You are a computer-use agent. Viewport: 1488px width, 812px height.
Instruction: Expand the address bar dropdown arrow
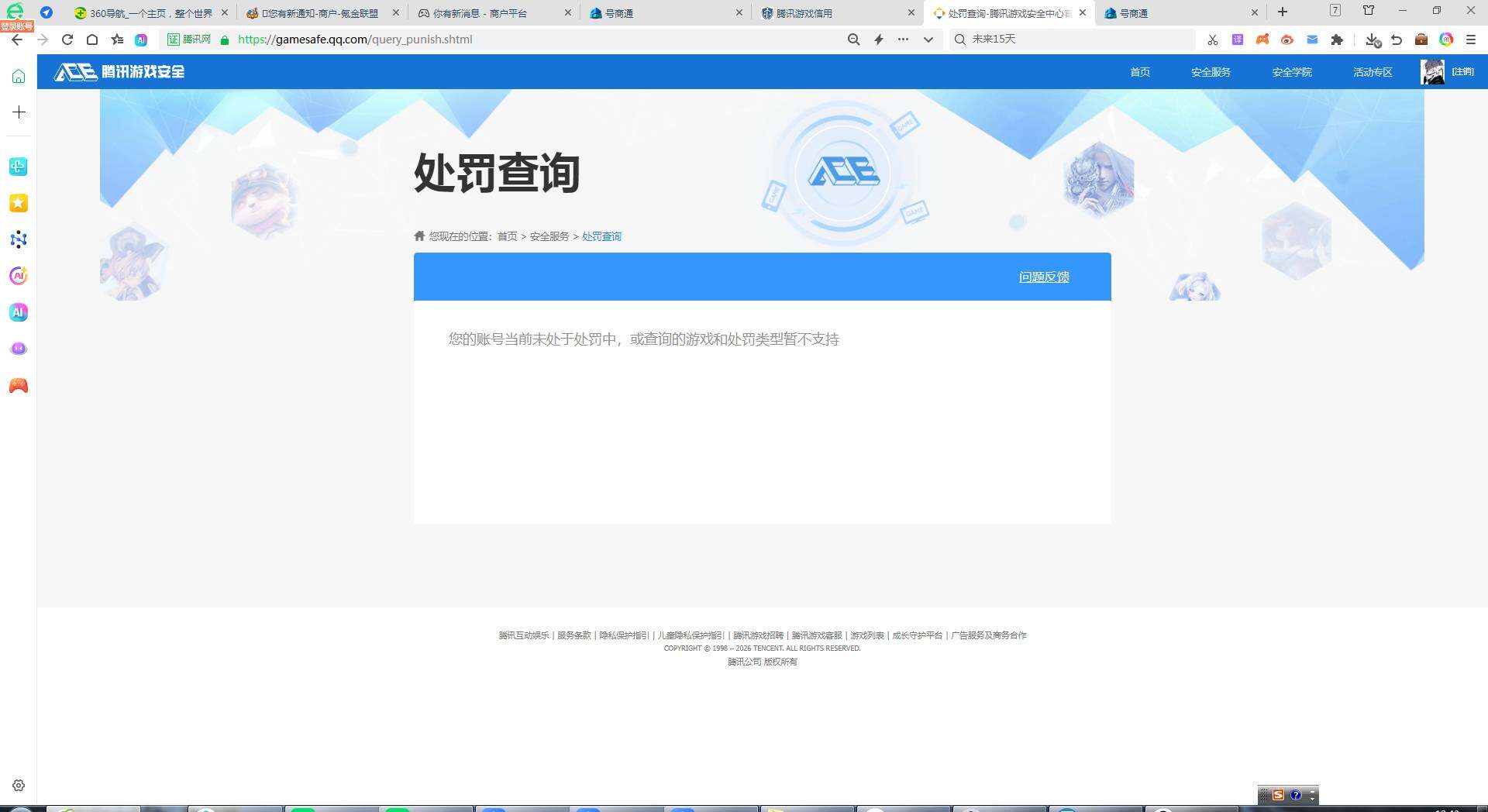tap(928, 40)
